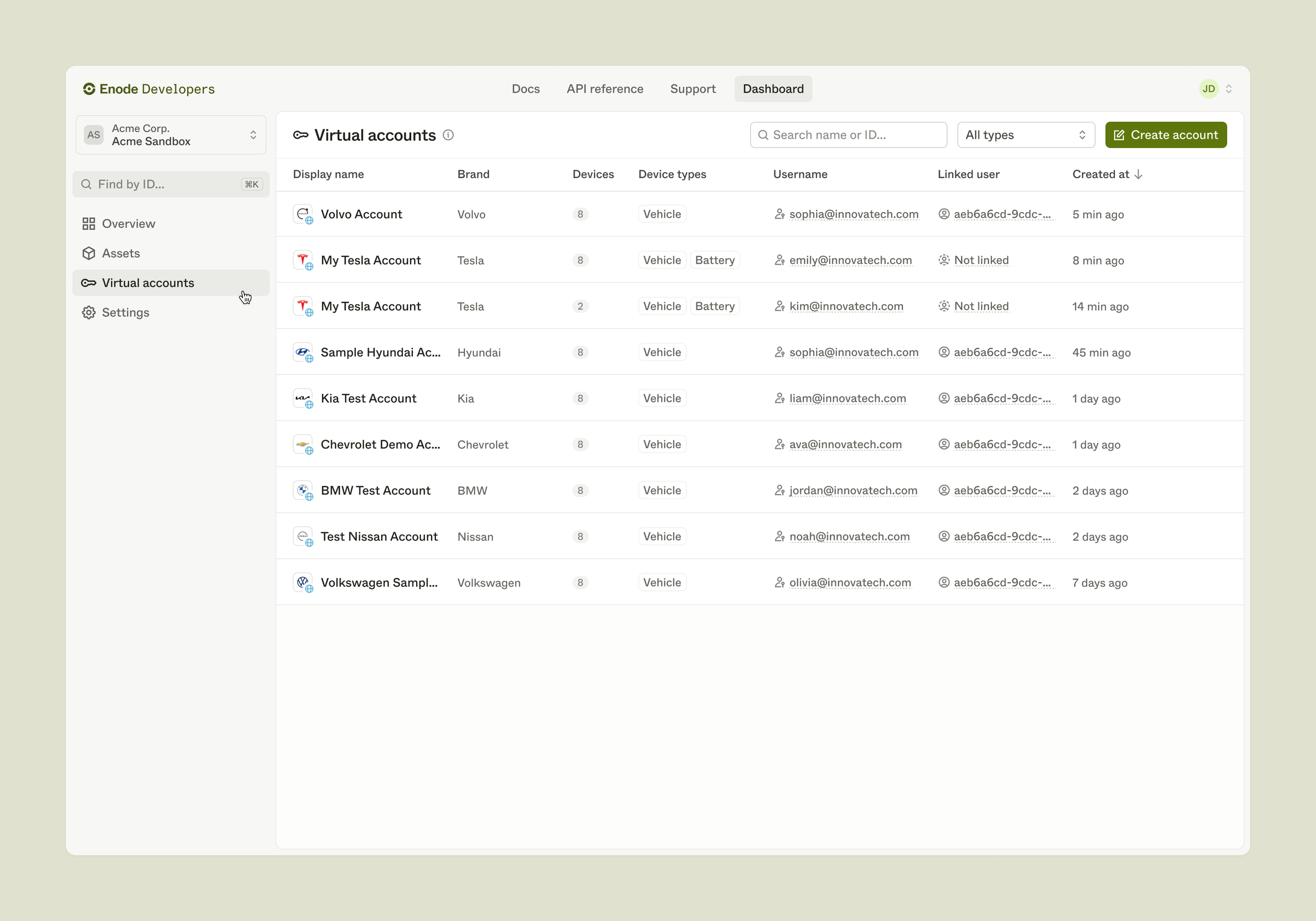Click the Hyundai icon beside Sample Hyundai account
Screen dimensions: 1316x921
[303, 352]
